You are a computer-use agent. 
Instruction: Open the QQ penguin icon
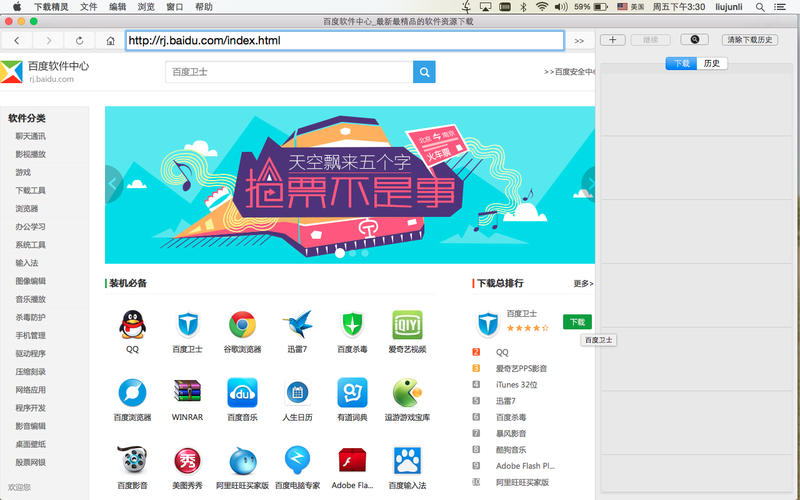pyautogui.click(x=132, y=324)
